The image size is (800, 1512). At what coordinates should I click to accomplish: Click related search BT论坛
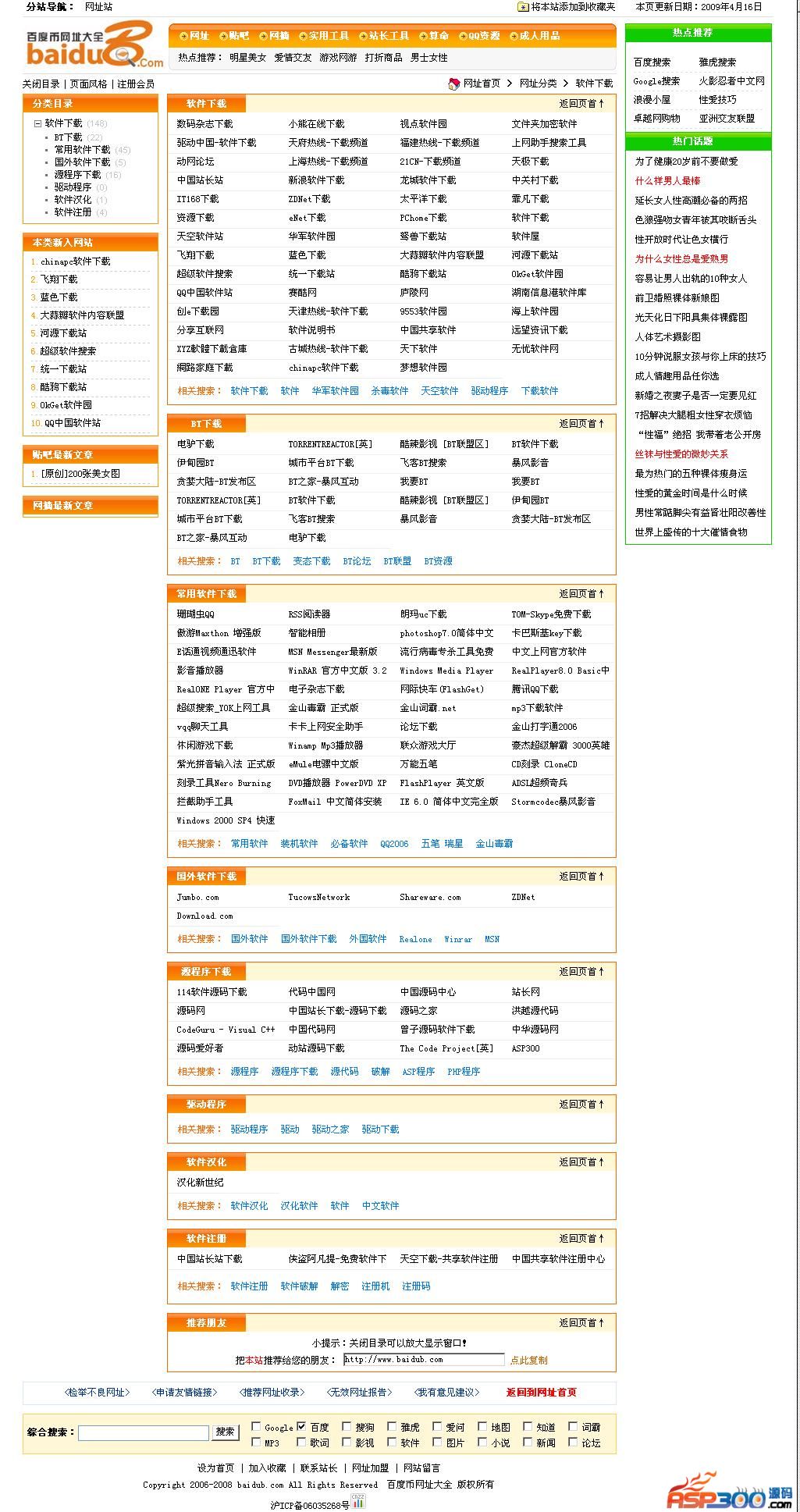point(357,560)
